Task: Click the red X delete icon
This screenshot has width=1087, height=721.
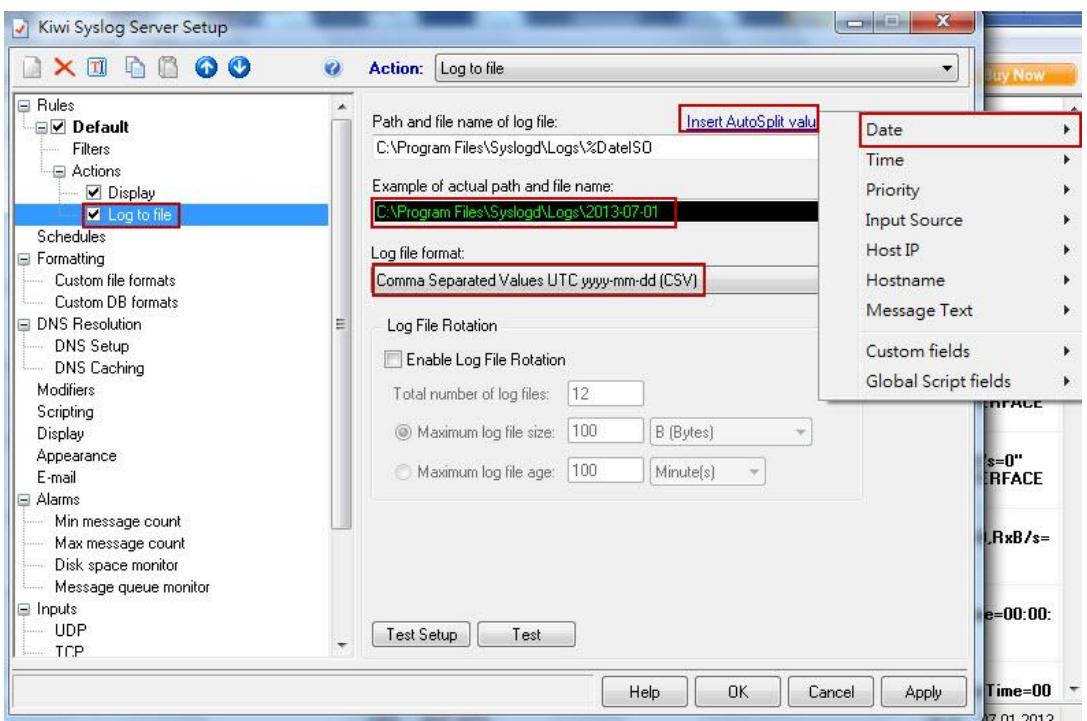Action: click(64, 68)
